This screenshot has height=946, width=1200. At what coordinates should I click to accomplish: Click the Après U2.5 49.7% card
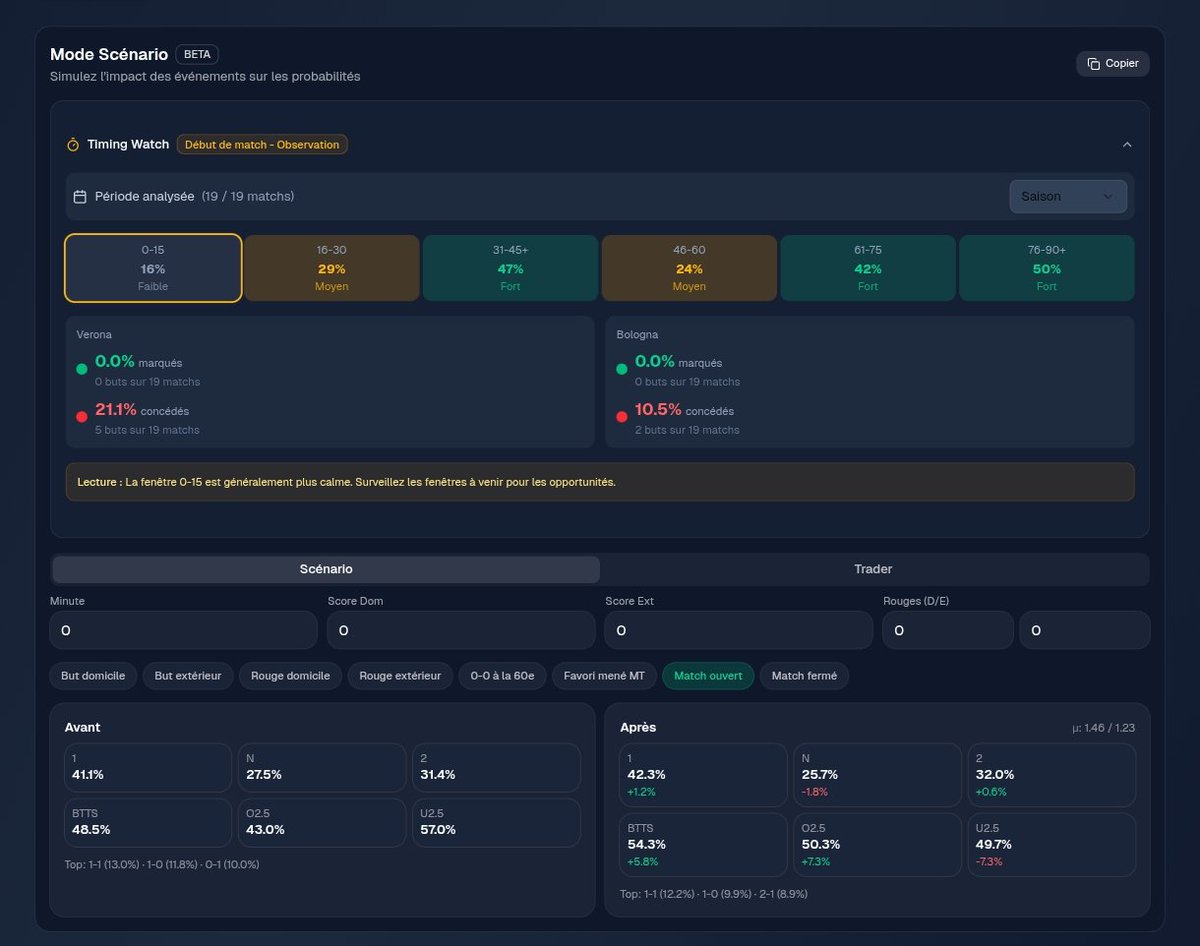pos(1051,845)
